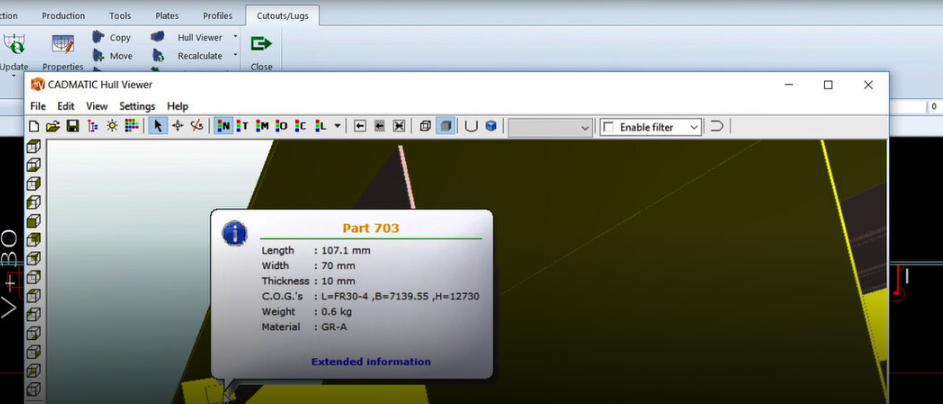The image size is (943, 404).
Task: Click the Update ribbon icon
Action: (13, 46)
